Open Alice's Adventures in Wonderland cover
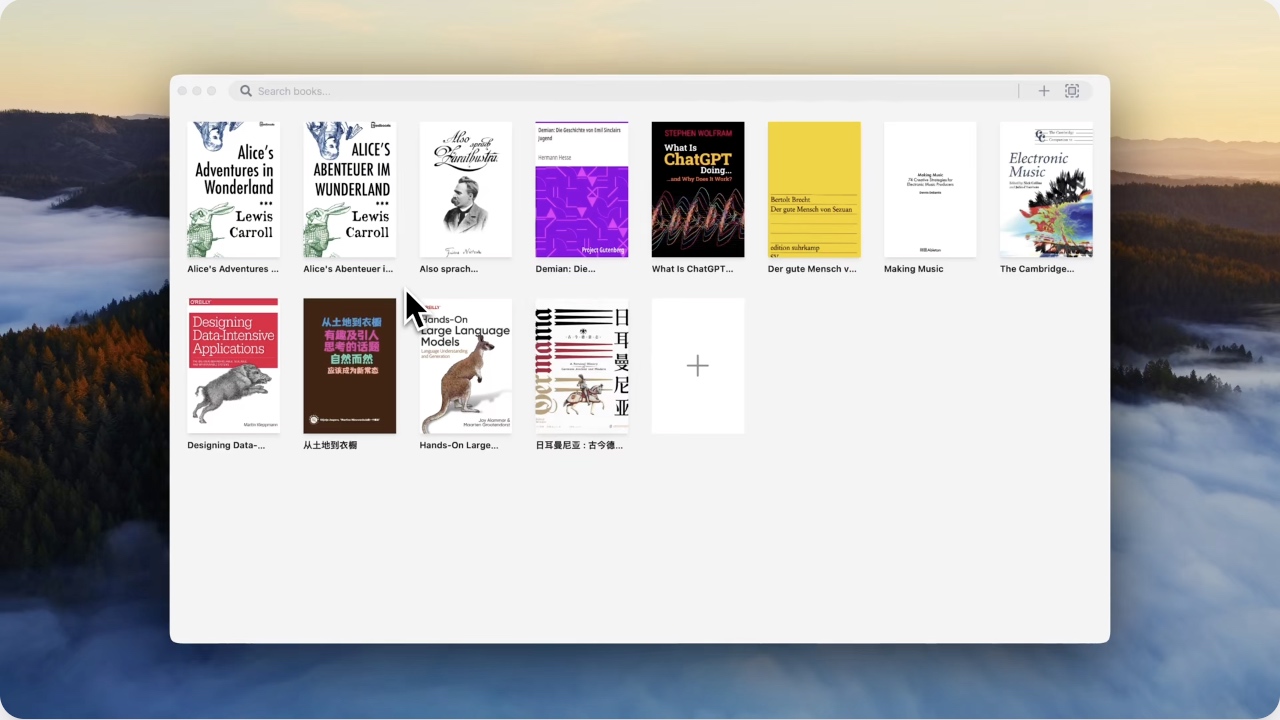This screenshot has height=720, width=1280. point(233,190)
